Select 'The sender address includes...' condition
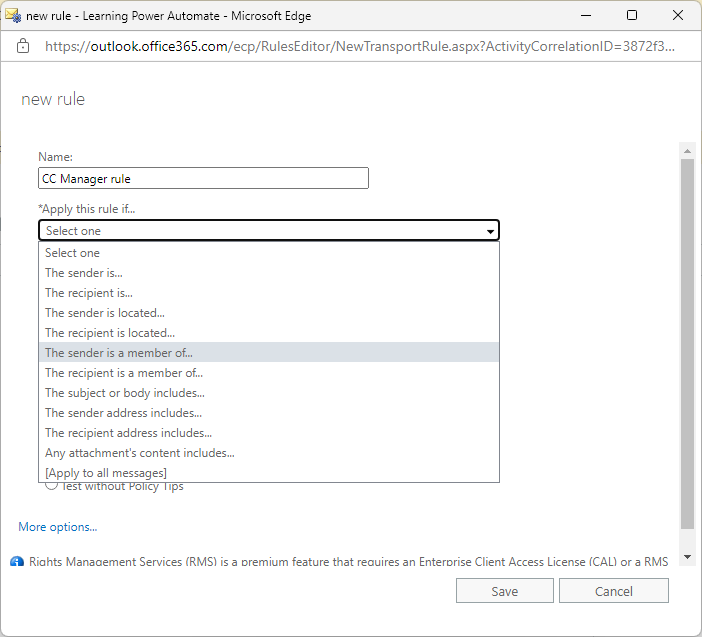The image size is (702, 637). [123, 413]
